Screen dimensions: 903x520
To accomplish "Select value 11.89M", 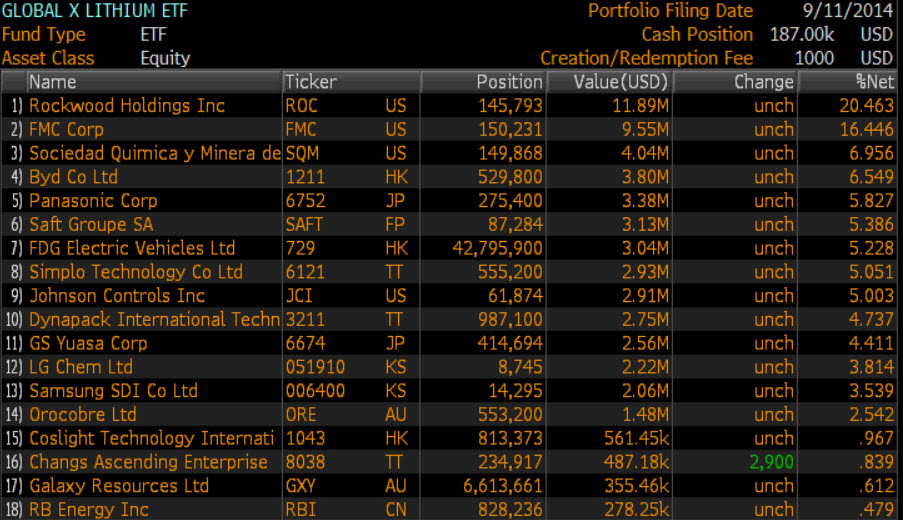I will click(x=640, y=105).
